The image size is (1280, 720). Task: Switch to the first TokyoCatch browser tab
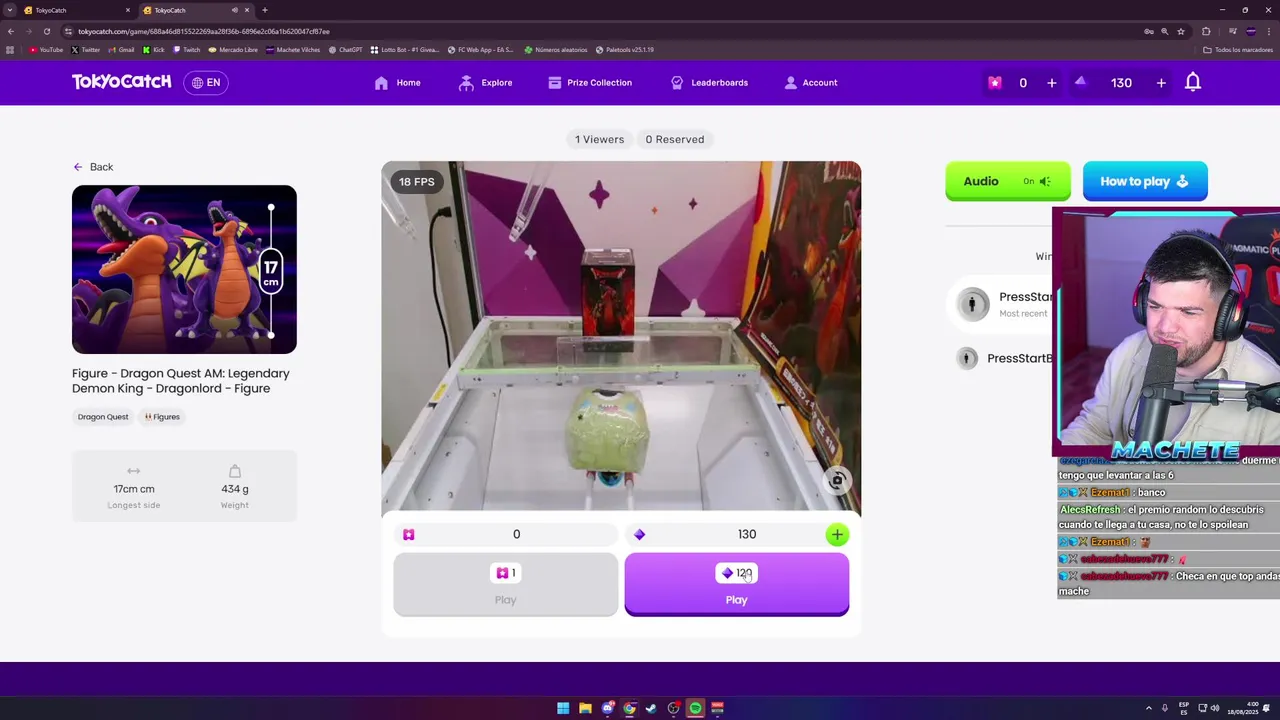click(76, 10)
